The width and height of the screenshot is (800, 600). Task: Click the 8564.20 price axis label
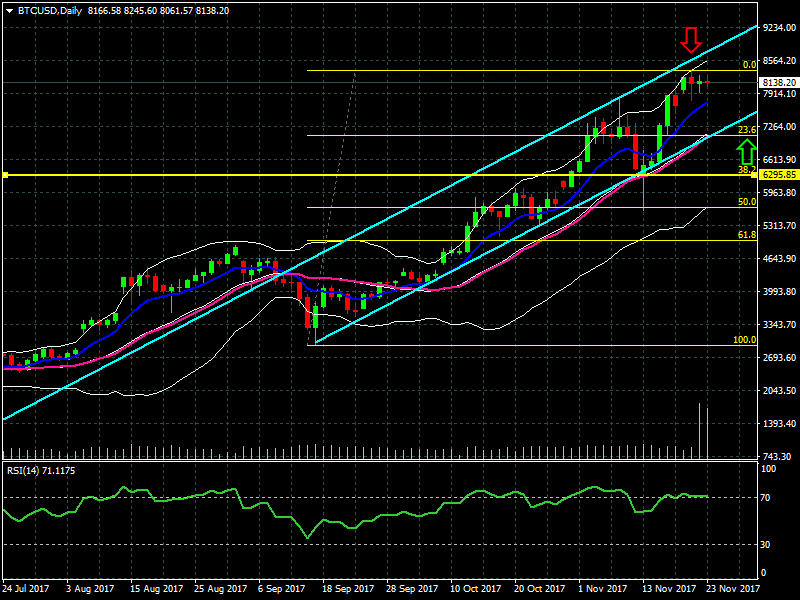(779, 61)
